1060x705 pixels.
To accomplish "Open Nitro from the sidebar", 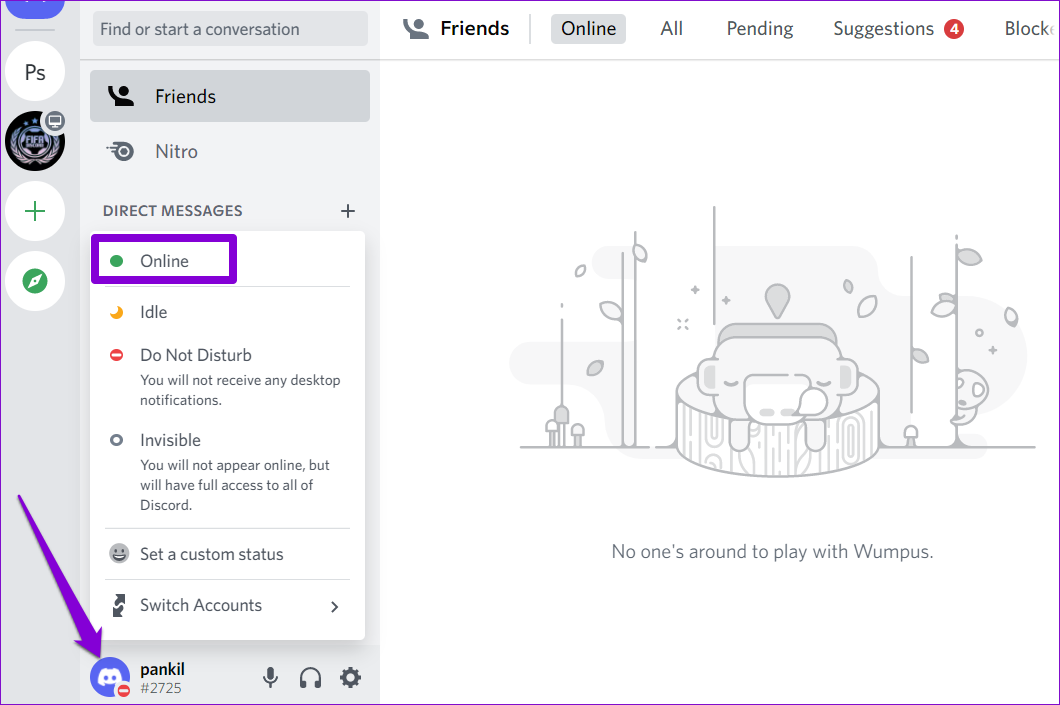I will 230,151.
